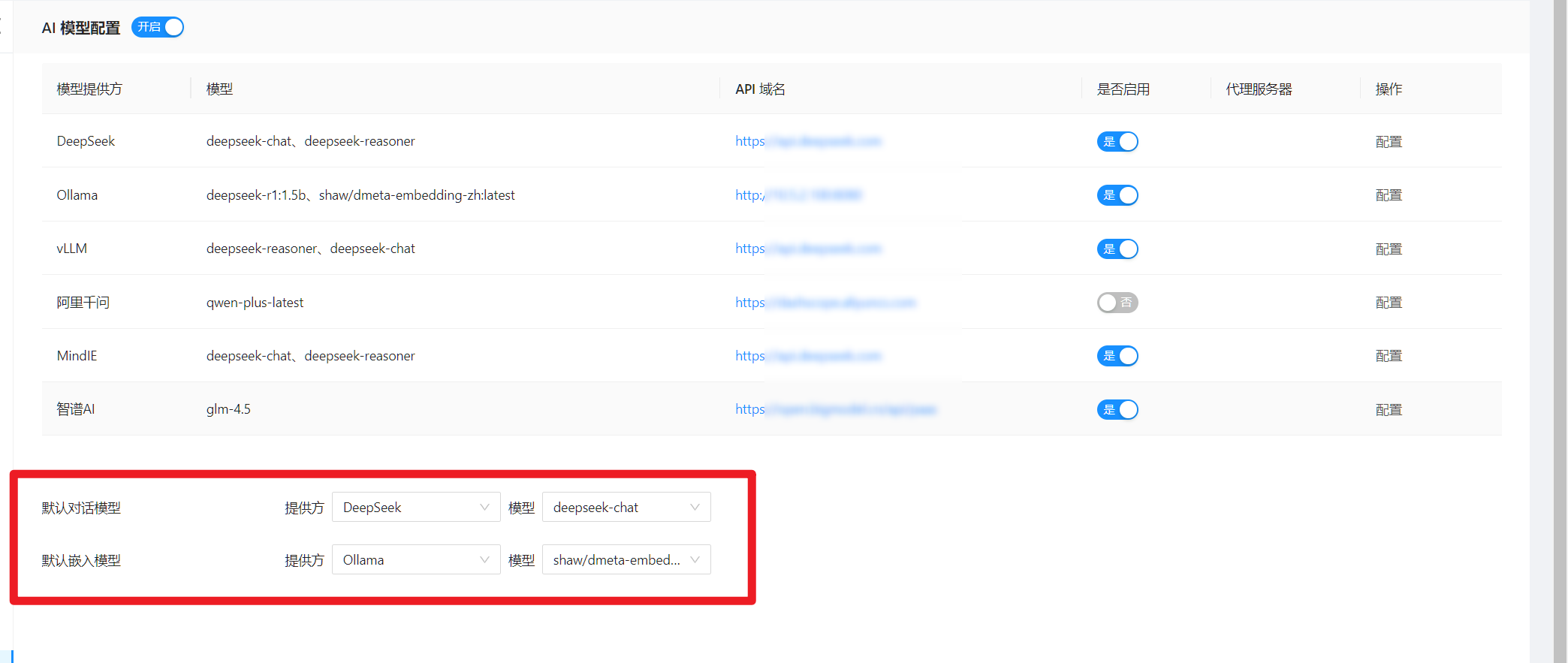Open 配置 for the Ollama provider
Screen dimensions: 1568x663
(x=1389, y=195)
